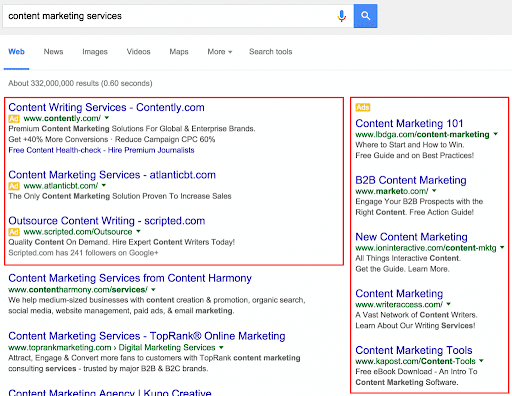Click www.contentharmony.com/services/ green URL text
The image size is (512, 396).
[78, 290]
